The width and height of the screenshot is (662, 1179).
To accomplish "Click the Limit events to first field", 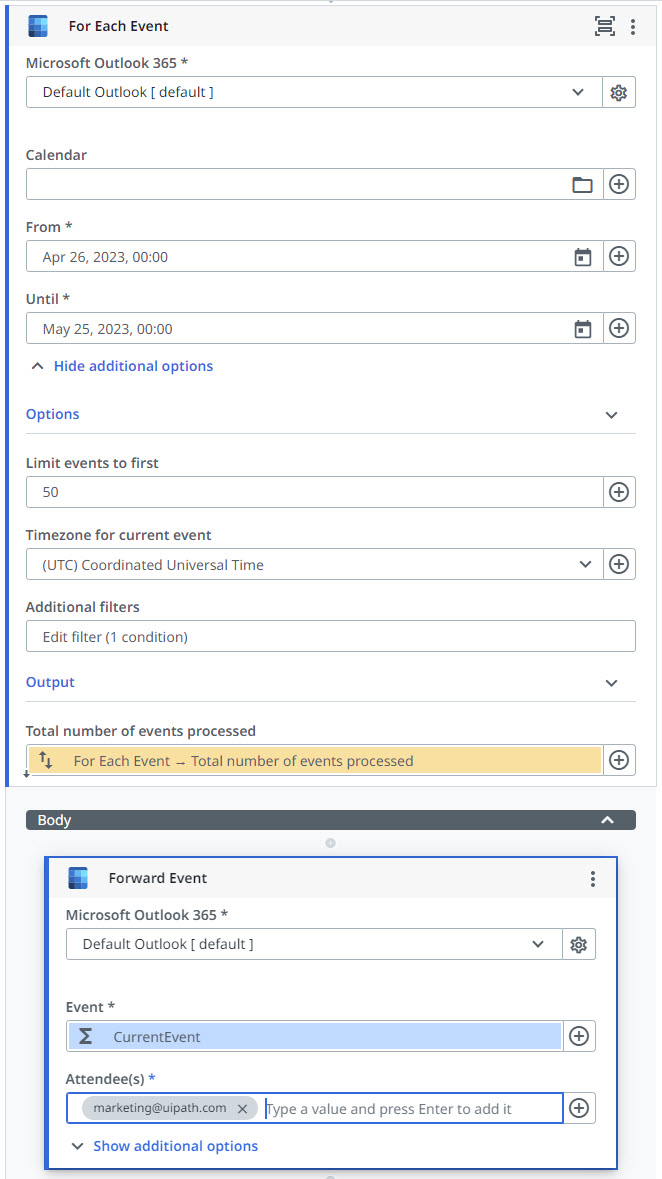I will pos(314,493).
